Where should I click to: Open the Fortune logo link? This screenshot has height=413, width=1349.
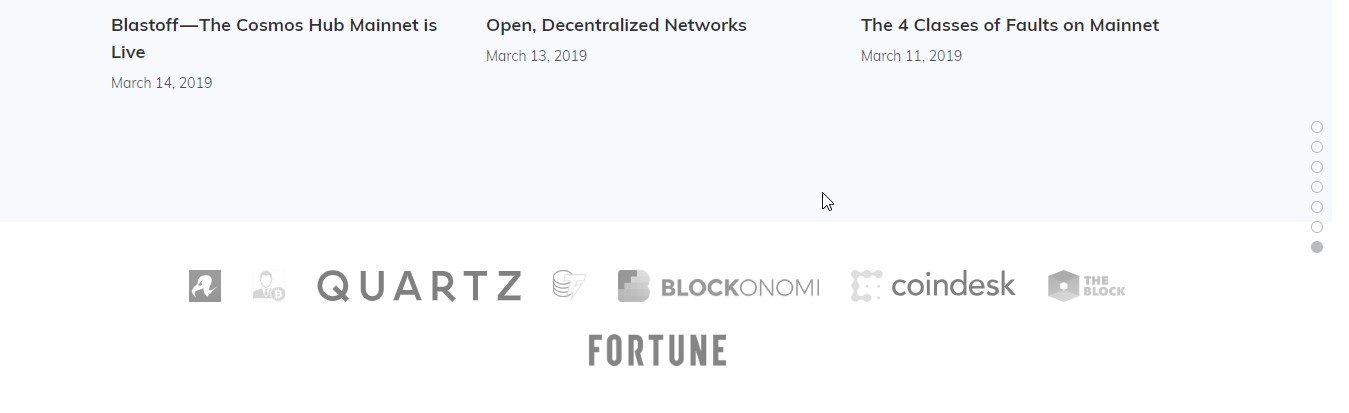(x=657, y=350)
